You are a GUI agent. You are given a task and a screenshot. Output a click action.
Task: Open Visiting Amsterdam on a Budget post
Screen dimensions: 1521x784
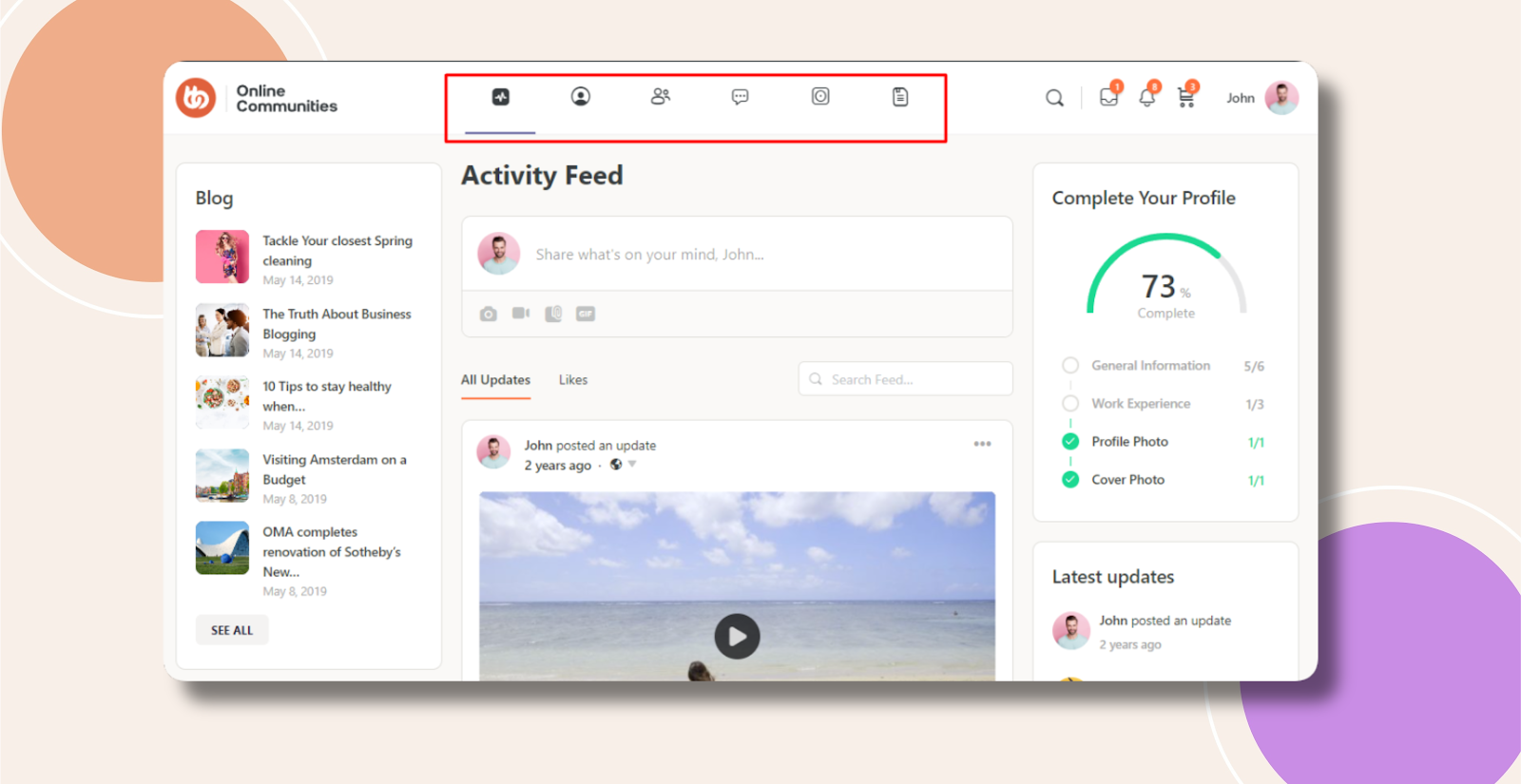(x=335, y=469)
